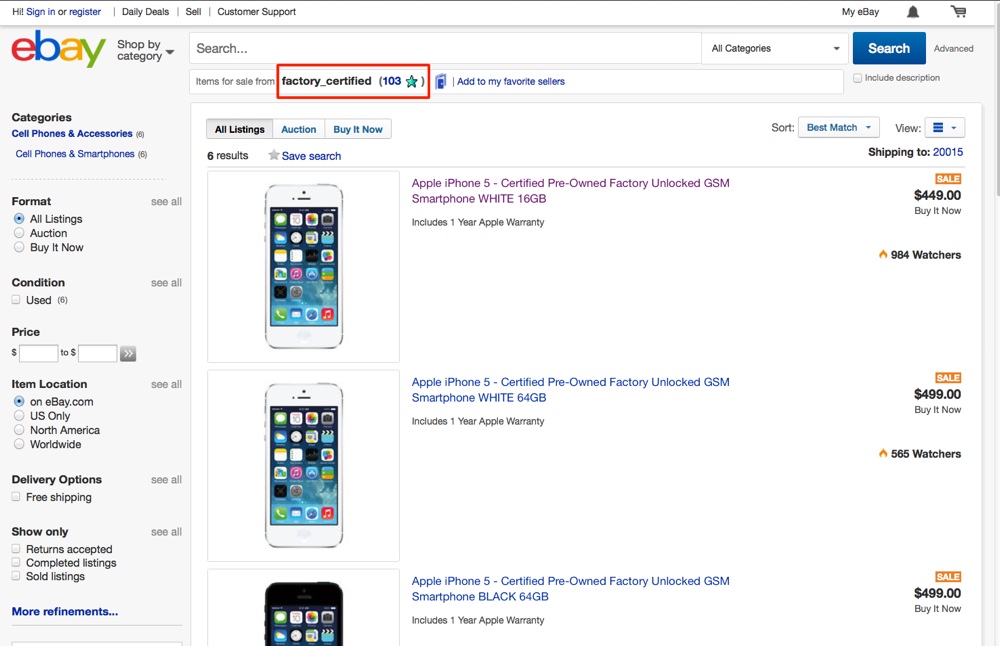Image resolution: width=1000 pixels, height=646 pixels.
Task: Click the SALE badge on $449.00 listing
Action: 948,179
